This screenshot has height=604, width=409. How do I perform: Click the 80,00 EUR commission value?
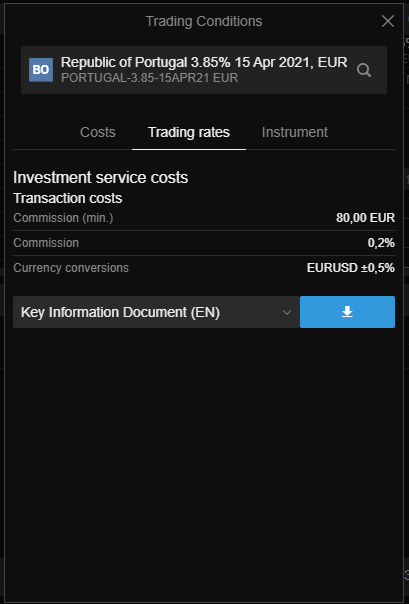point(365,218)
